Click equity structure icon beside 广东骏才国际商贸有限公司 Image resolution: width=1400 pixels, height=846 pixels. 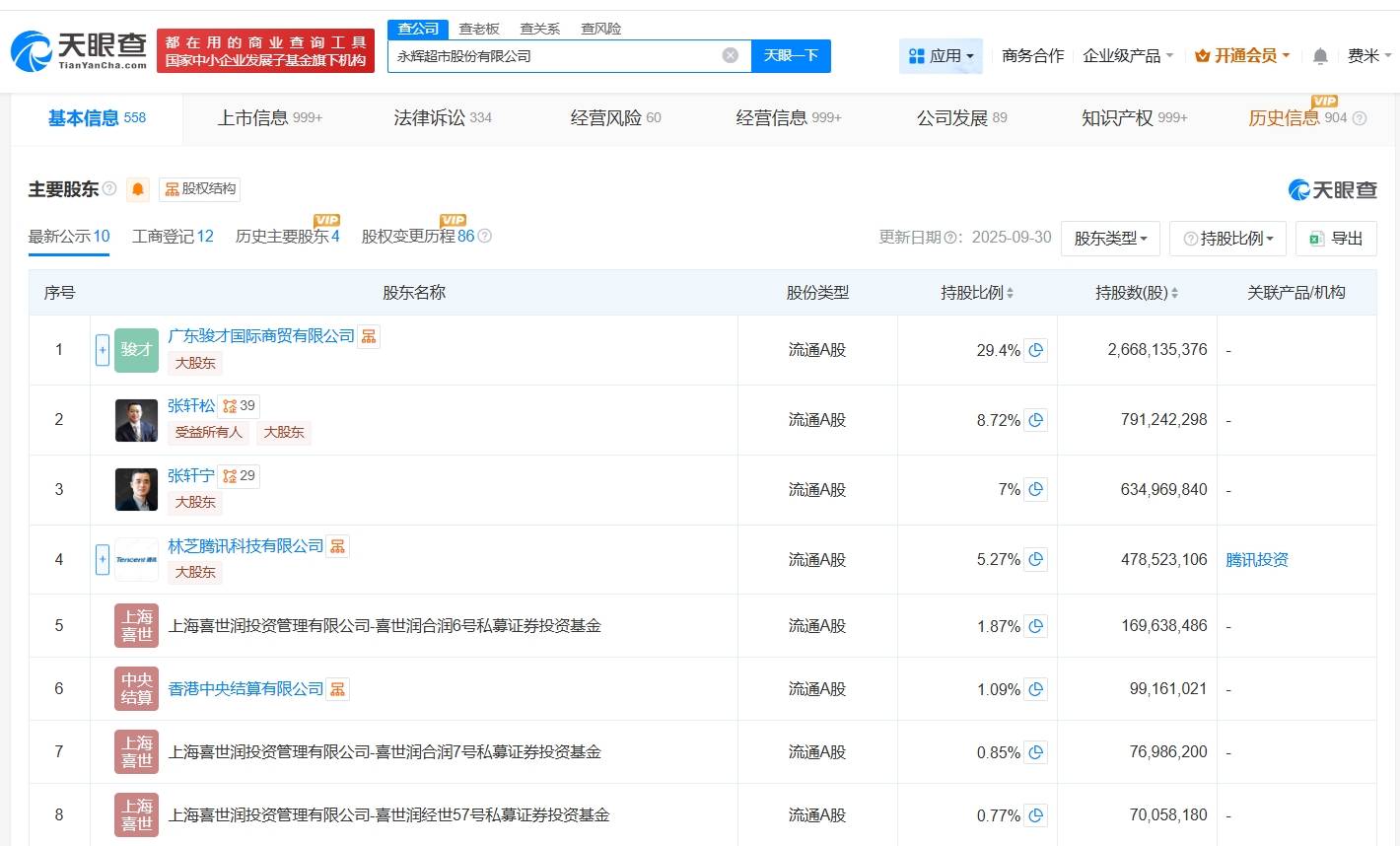tap(369, 336)
